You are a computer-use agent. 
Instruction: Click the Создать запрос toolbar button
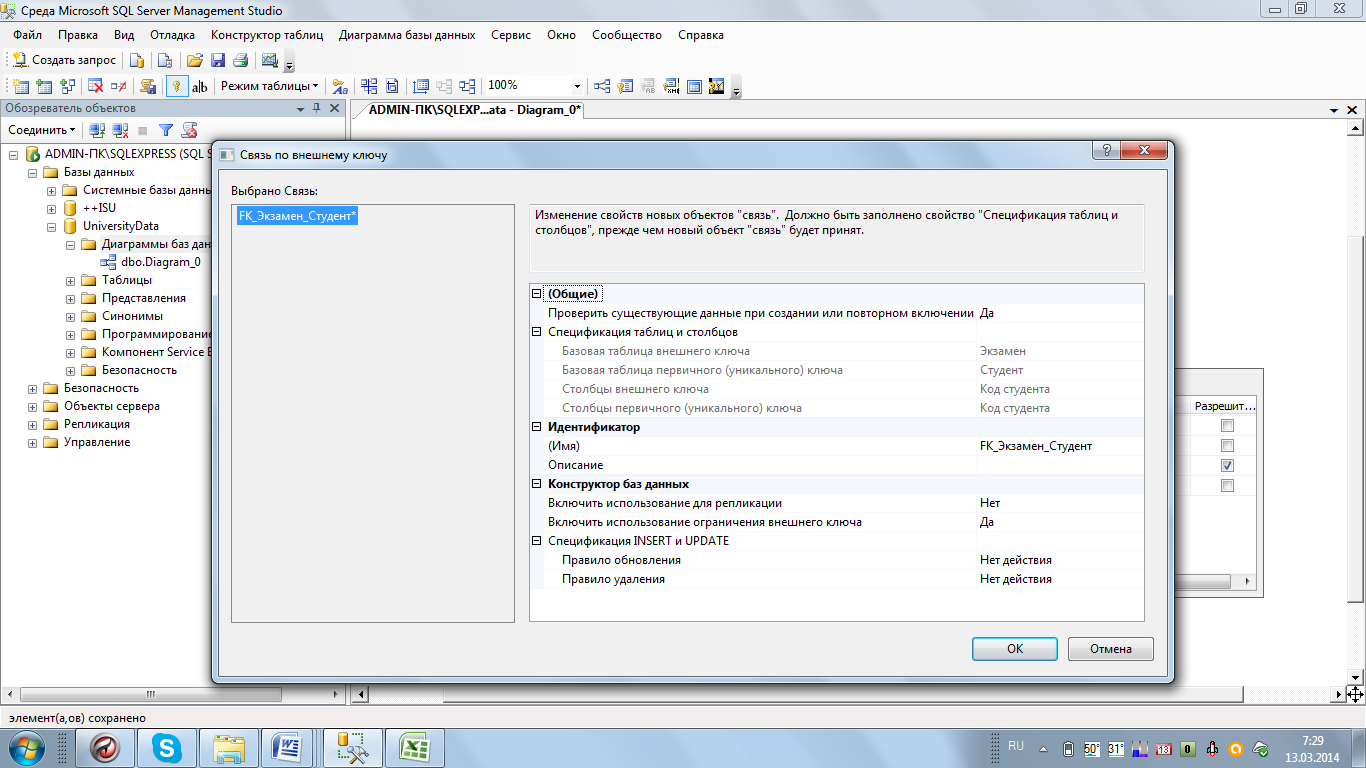click(65, 60)
